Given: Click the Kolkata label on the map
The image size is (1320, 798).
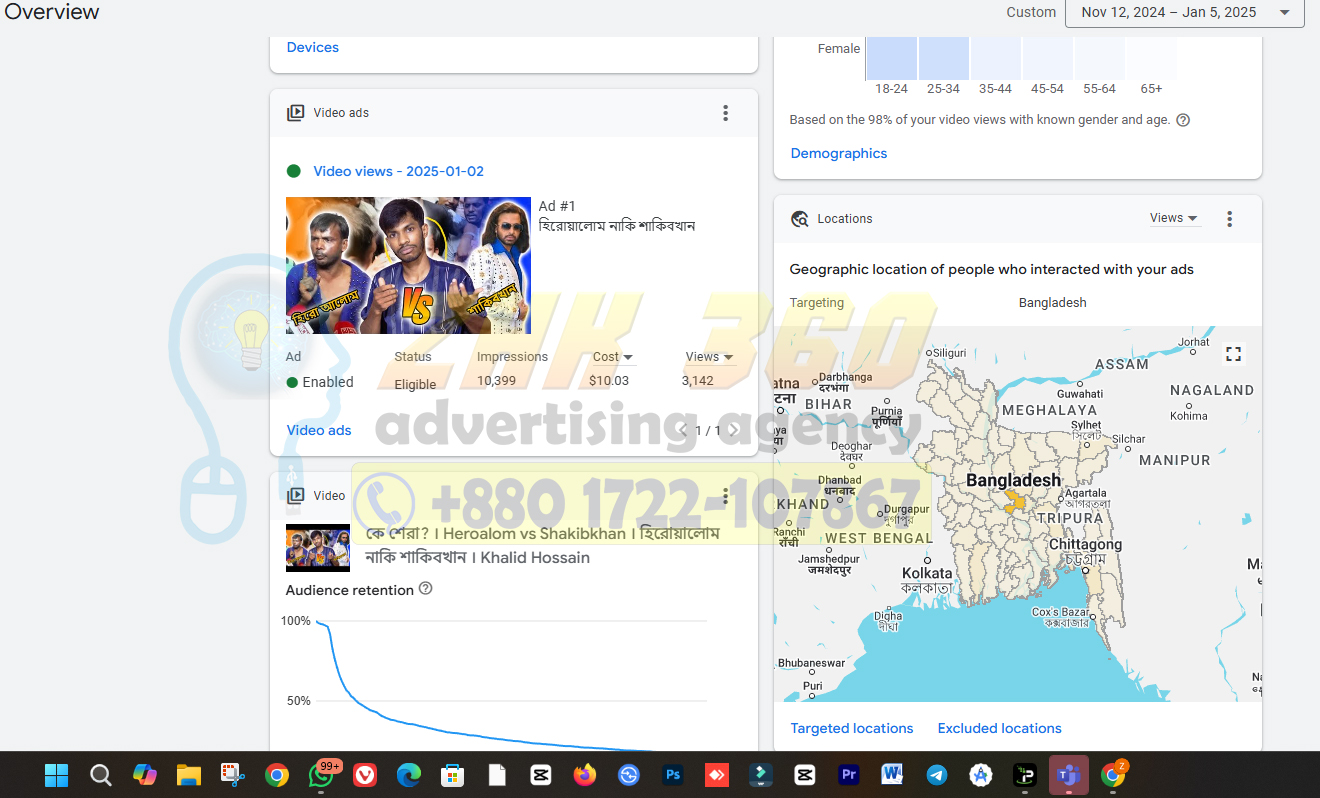Looking at the screenshot, I should [x=927, y=574].
